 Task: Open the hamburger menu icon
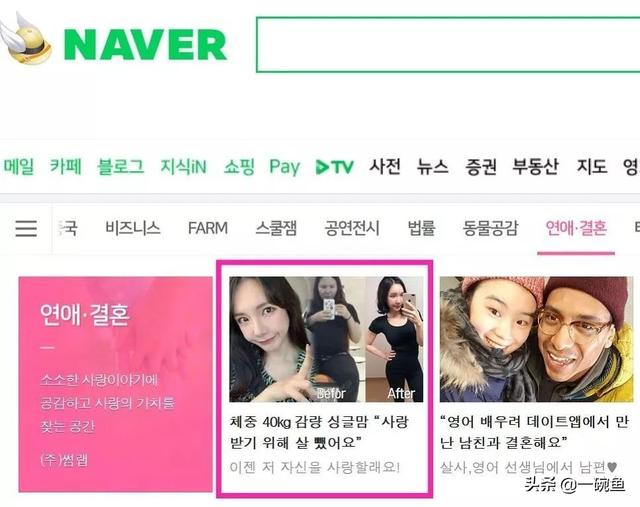coord(26,228)
